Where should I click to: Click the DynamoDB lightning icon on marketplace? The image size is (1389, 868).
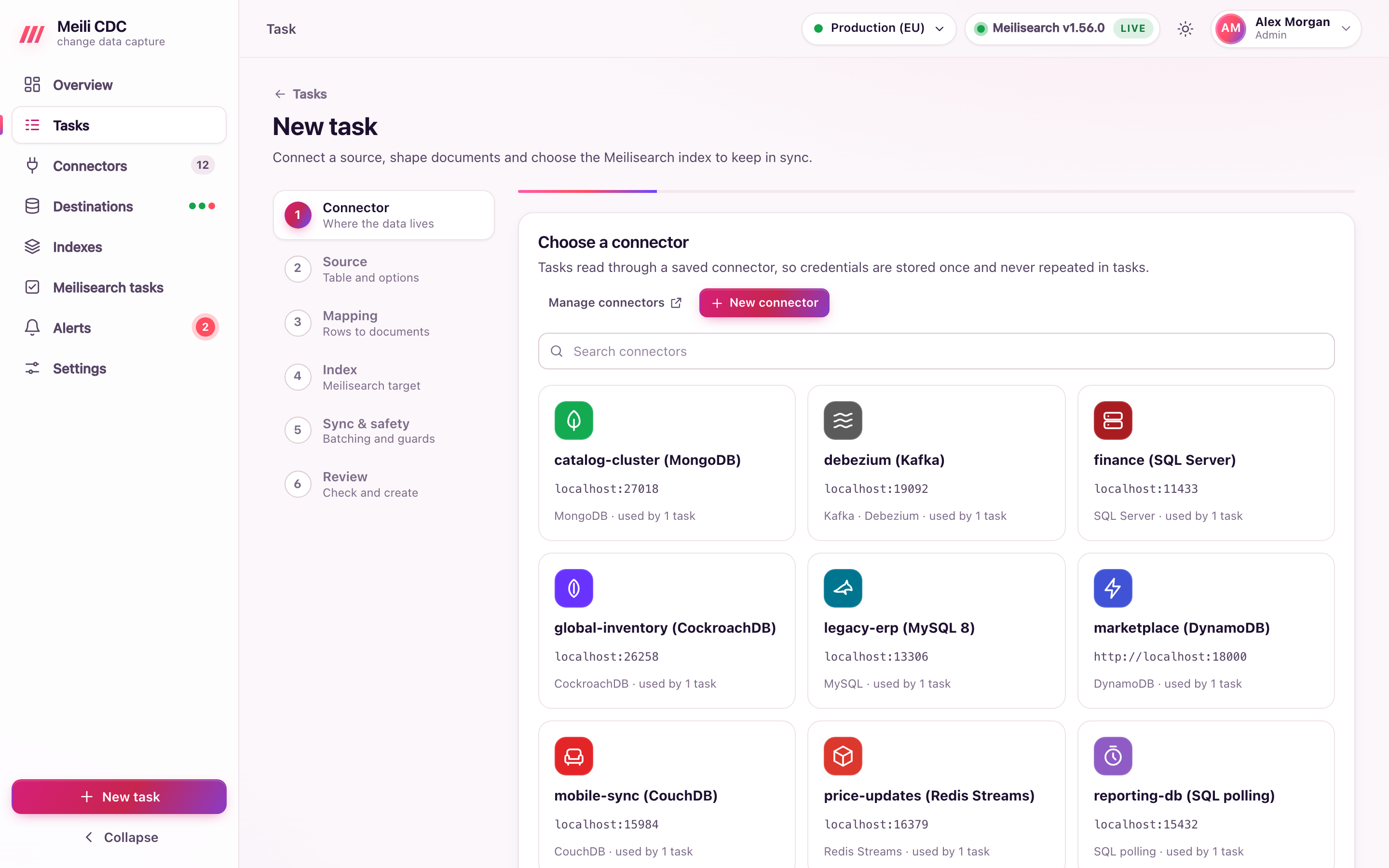click(x=1112, y=588)
